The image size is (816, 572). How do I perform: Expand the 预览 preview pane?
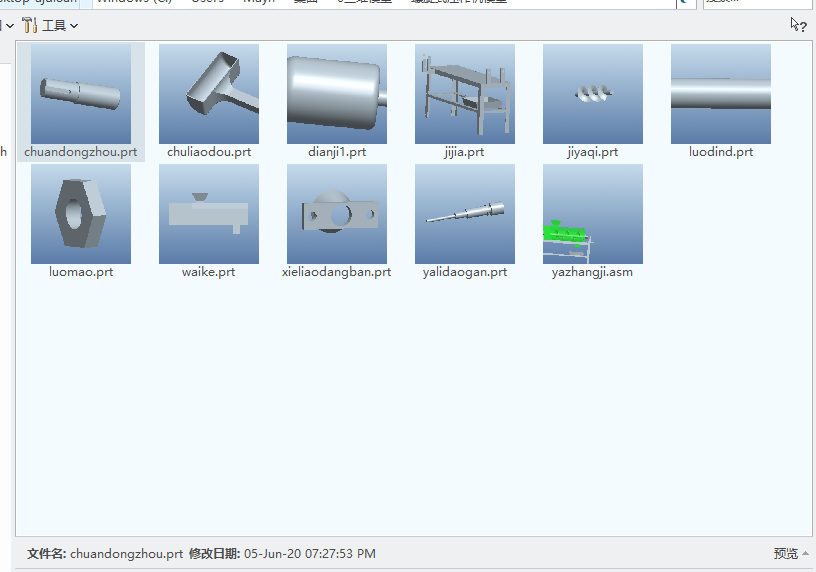click(790, 553)
